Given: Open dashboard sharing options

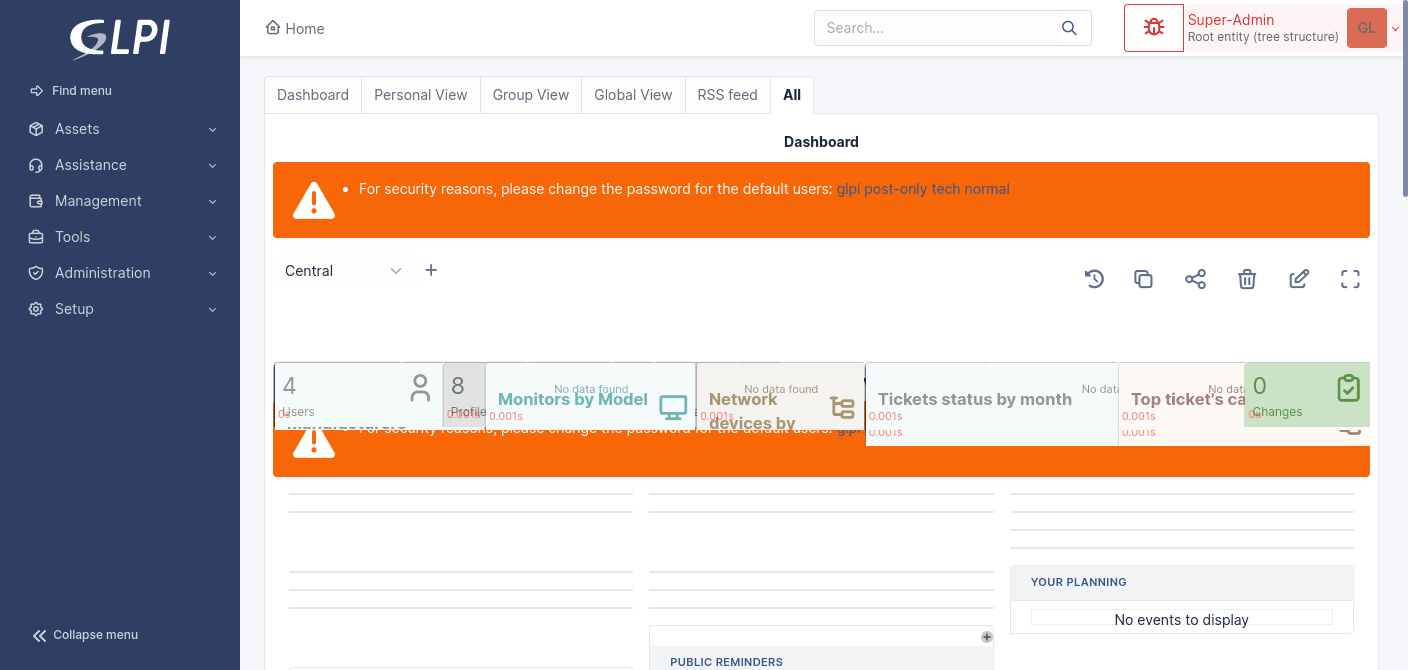Looking at the screenshot, I should [1195, 279].
